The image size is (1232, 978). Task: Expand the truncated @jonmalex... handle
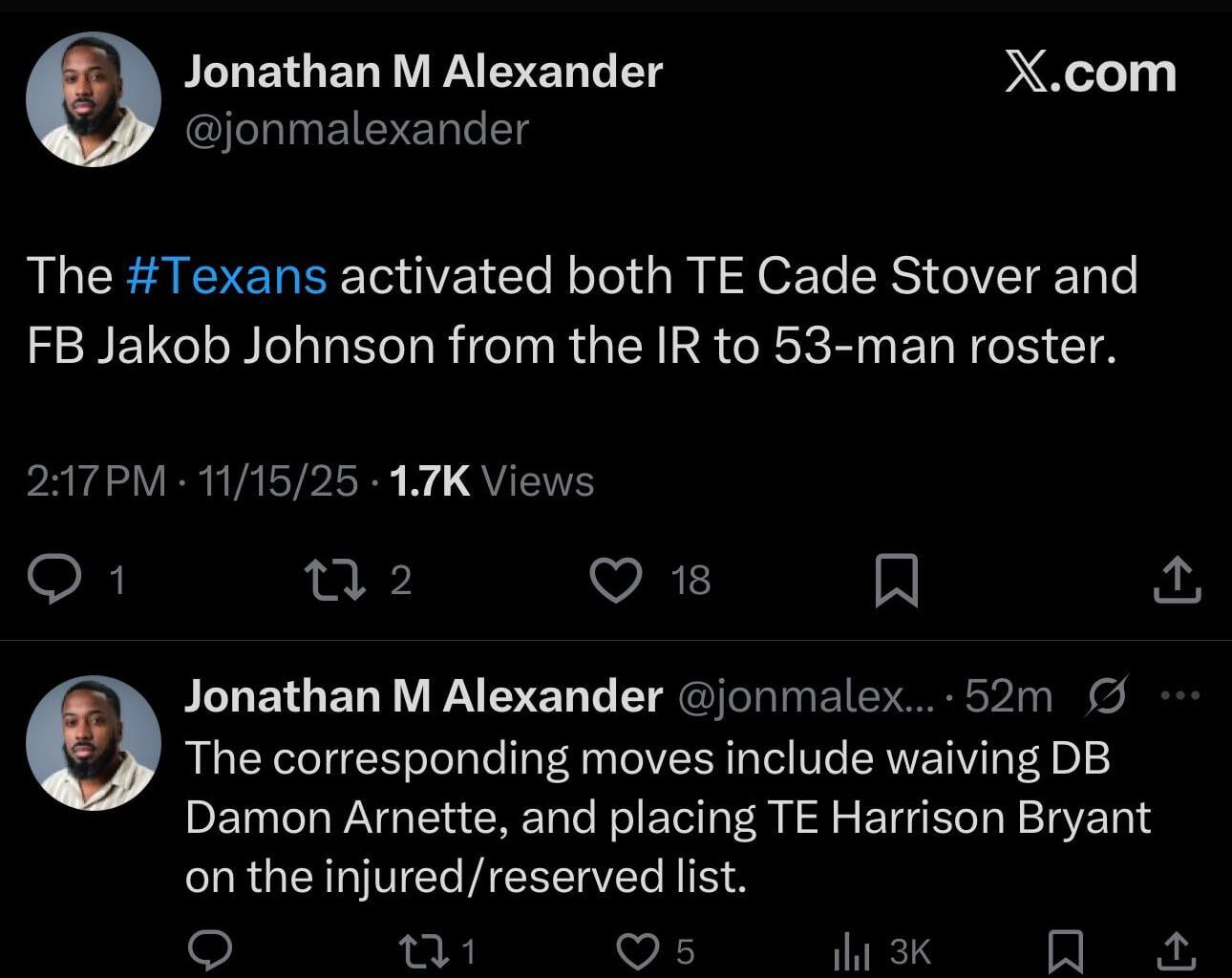tap(805, 696)
